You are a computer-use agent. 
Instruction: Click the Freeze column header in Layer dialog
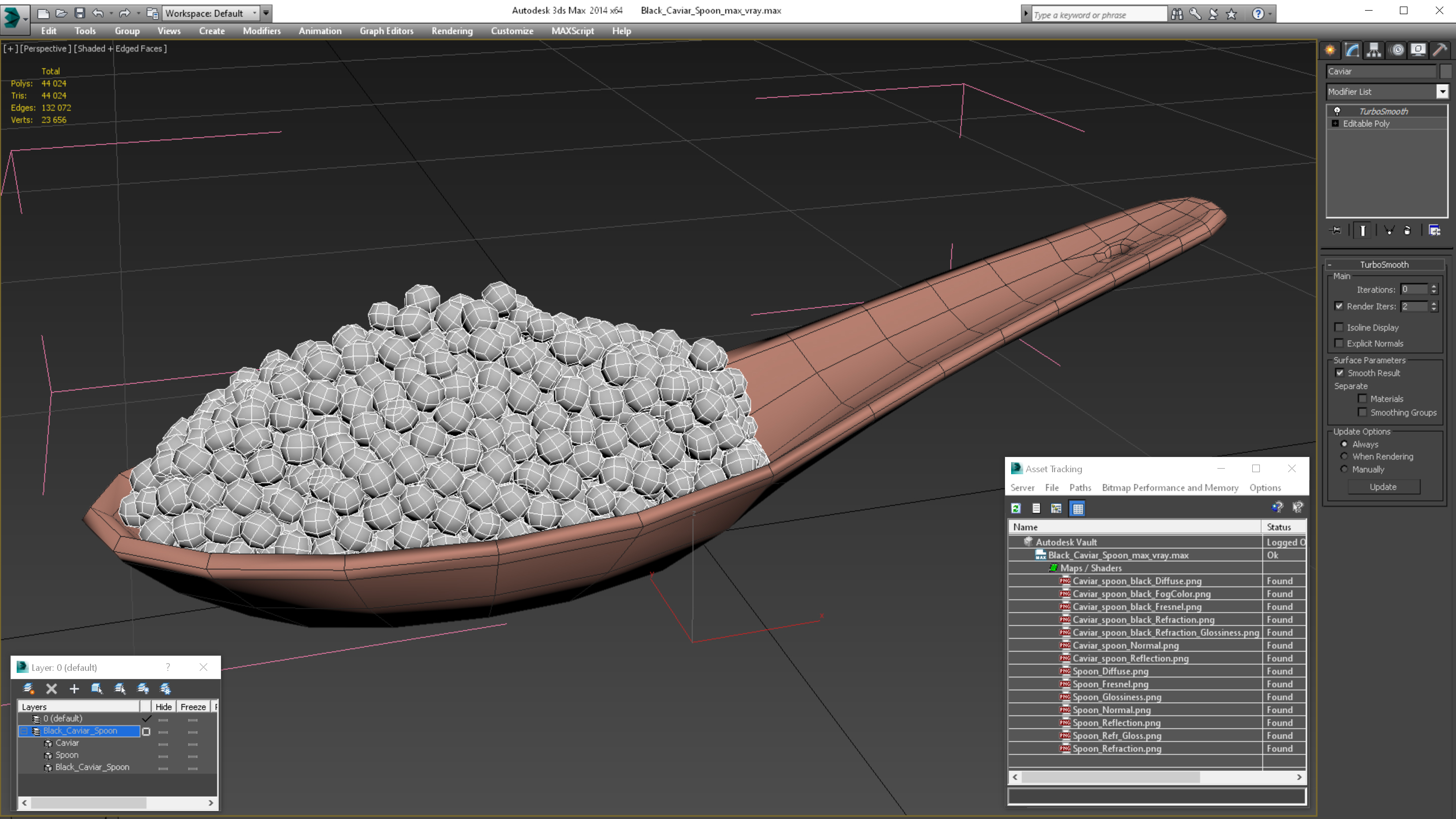click(x=193, y=707)
